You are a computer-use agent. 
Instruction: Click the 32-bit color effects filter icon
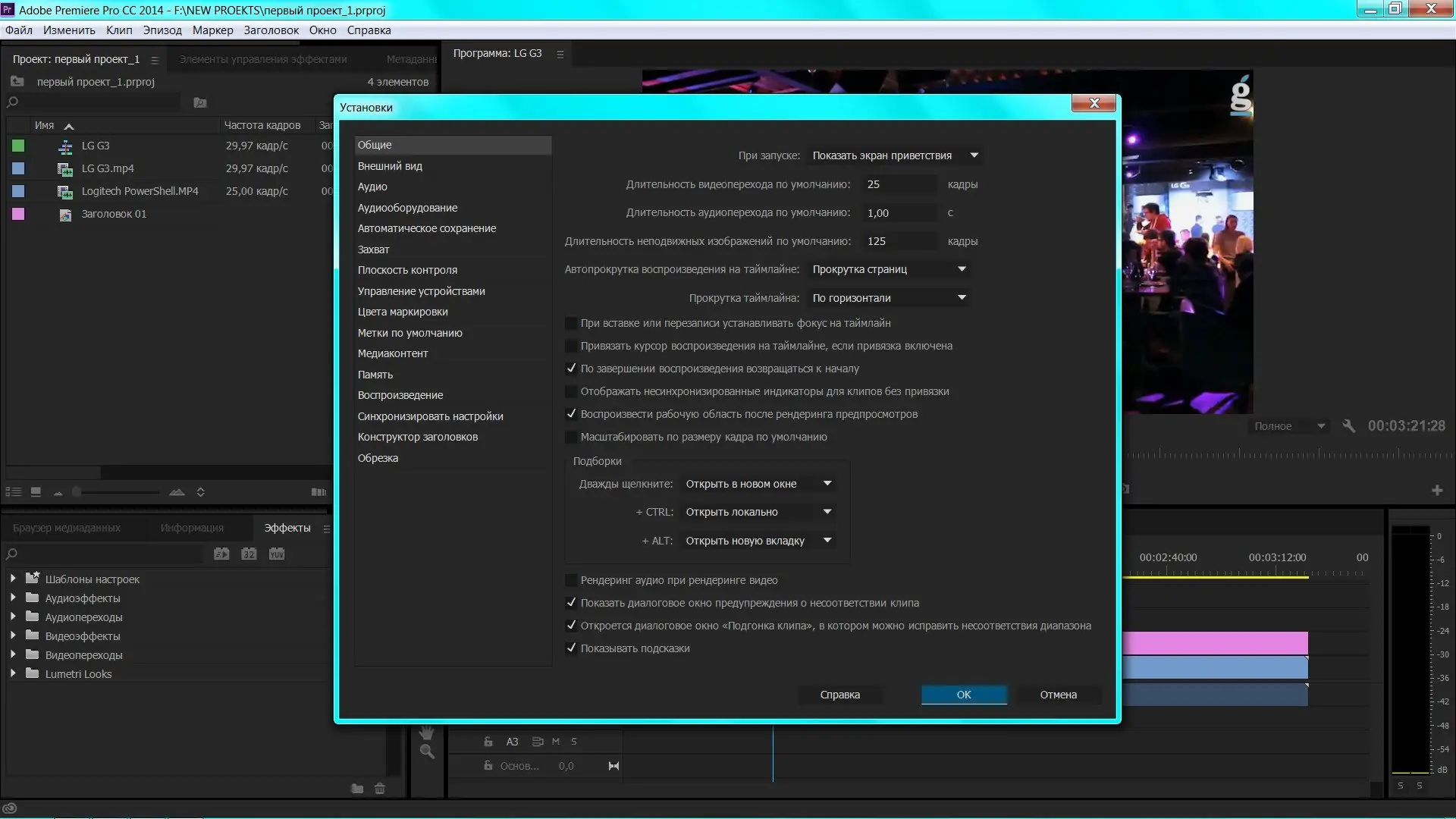click(x=249, y=554)
